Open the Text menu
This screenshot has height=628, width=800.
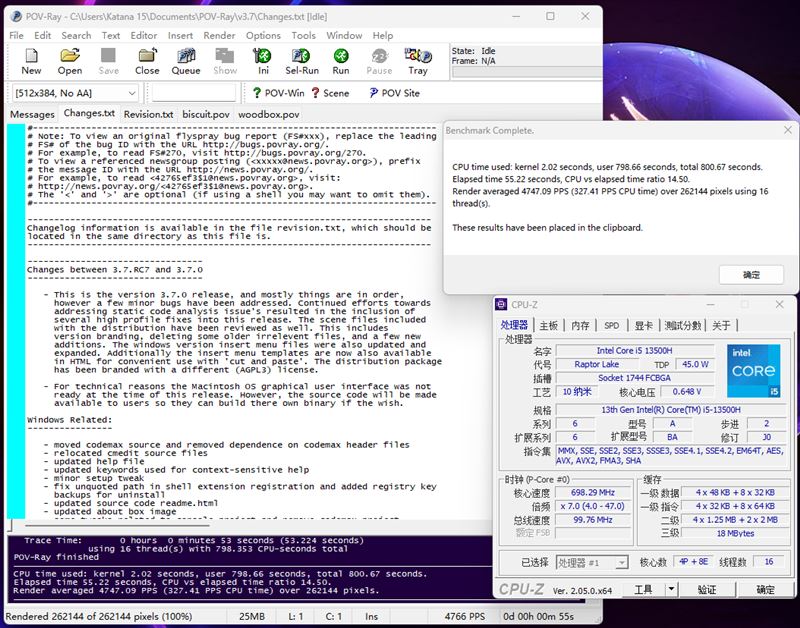[x=111, y=35]
